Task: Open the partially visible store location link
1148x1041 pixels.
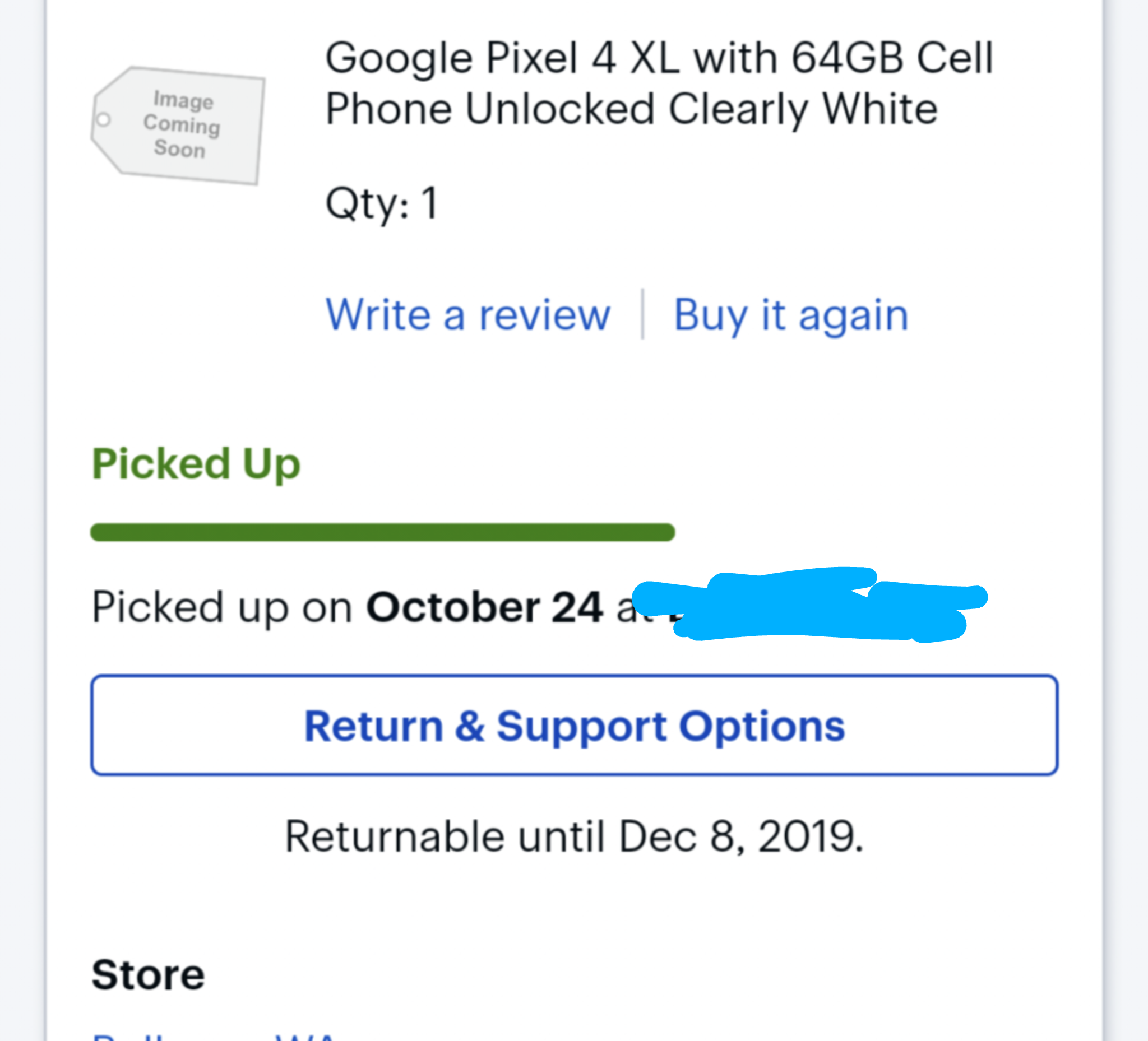Action: click(x=215, y=1035)
